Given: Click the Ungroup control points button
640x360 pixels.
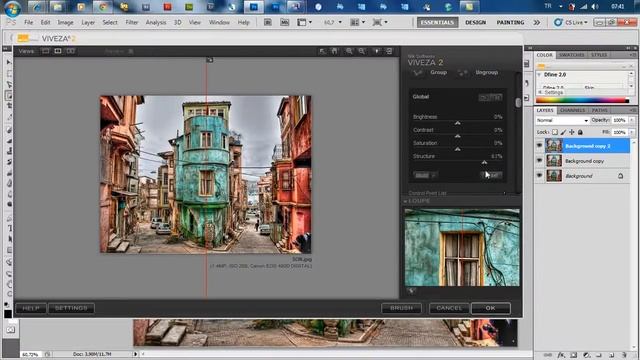Looking at the screenshot, I should tap(487, 72).
